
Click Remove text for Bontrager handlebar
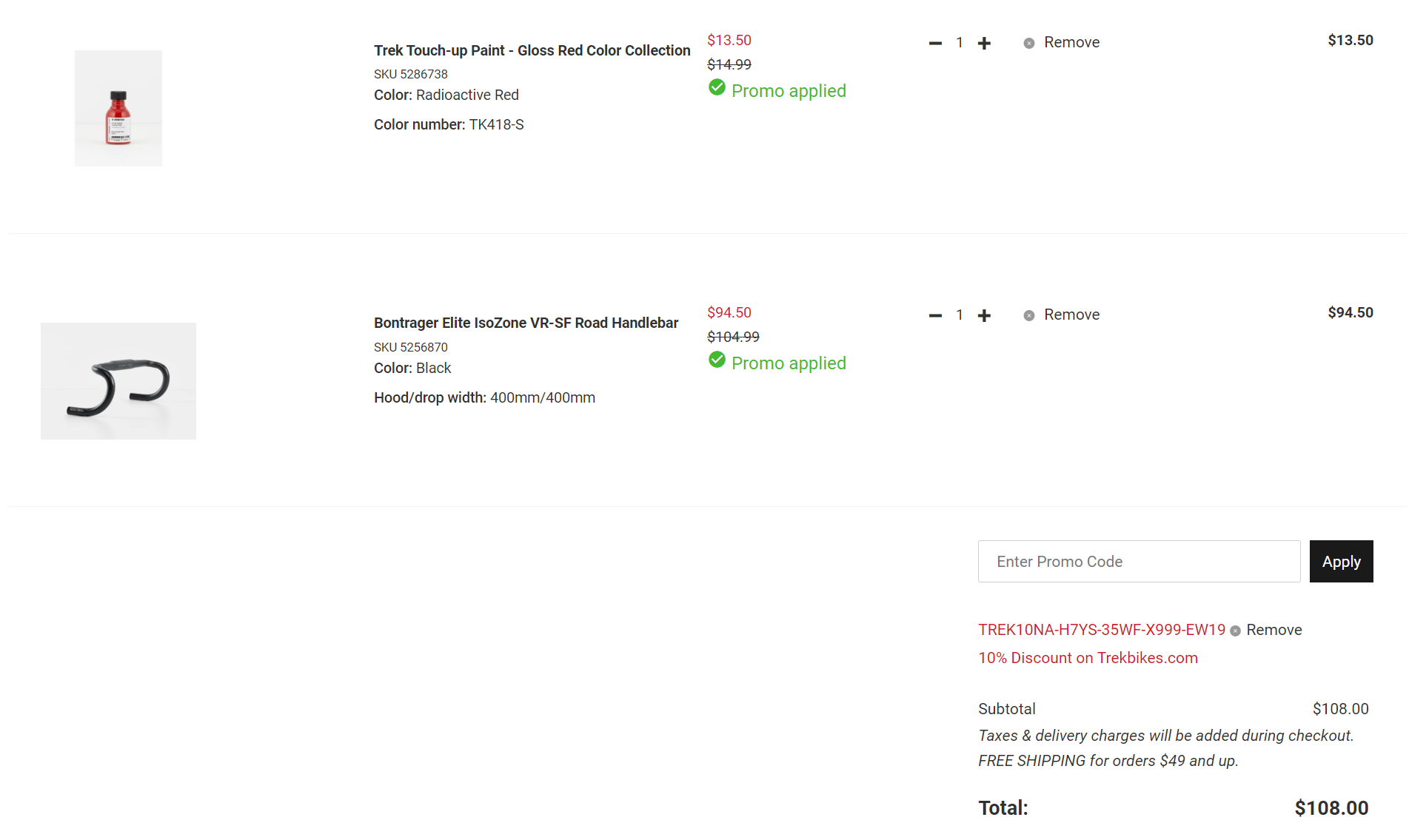click(x=1071, y=315)
